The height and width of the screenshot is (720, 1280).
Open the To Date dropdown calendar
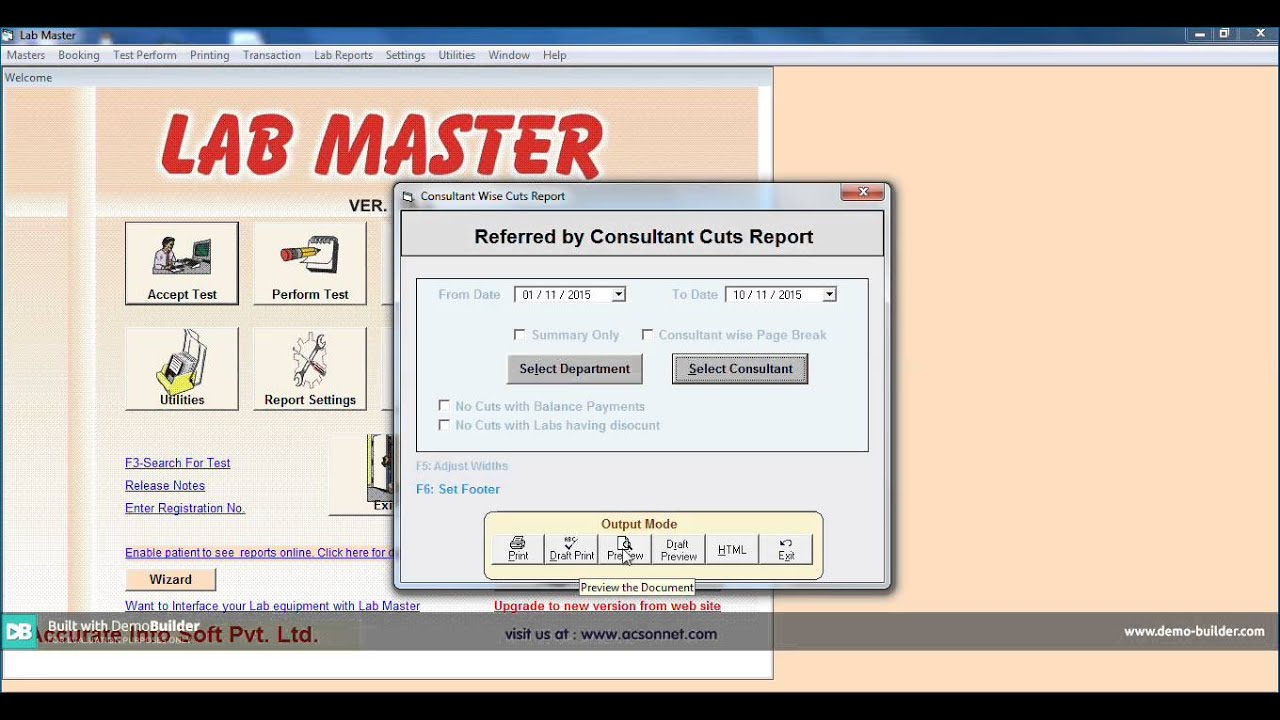pos(829,295)
